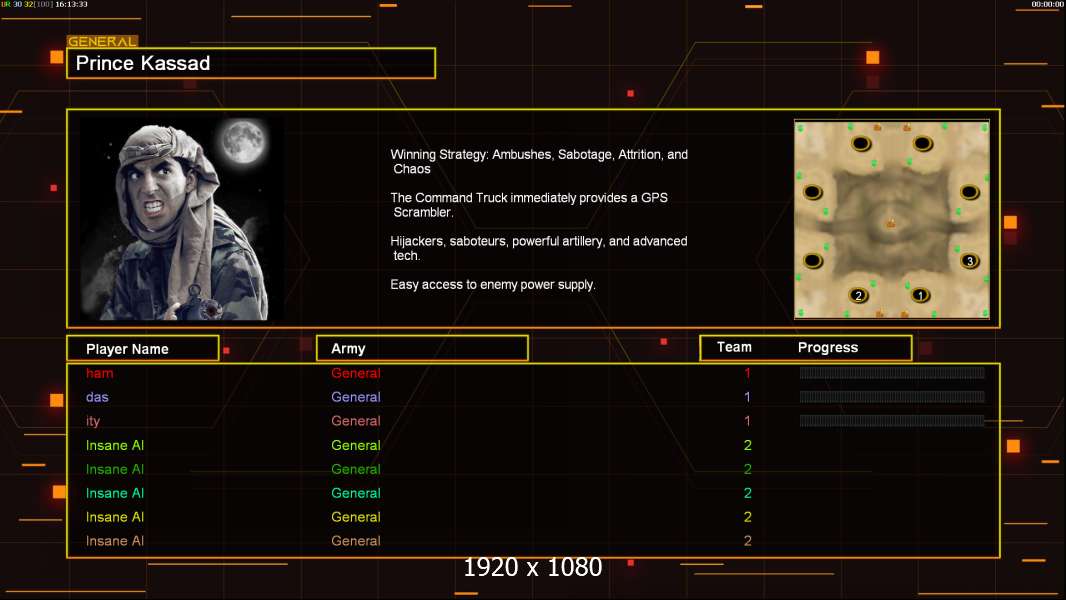The width and height of the screenshot is (1066, 600).
Task: Click start position 3 on the minimap
Action: point(969,260)
